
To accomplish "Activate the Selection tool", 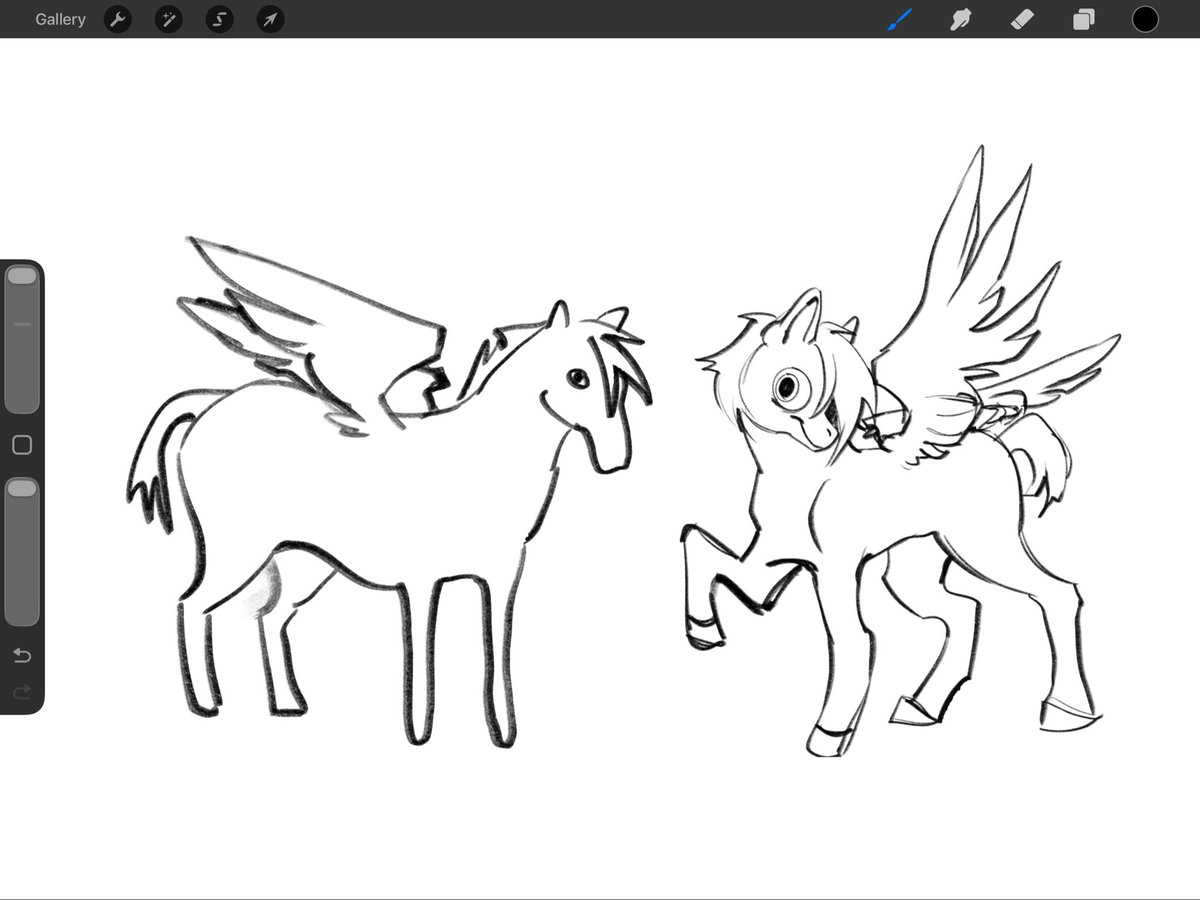I will point(219,19).
